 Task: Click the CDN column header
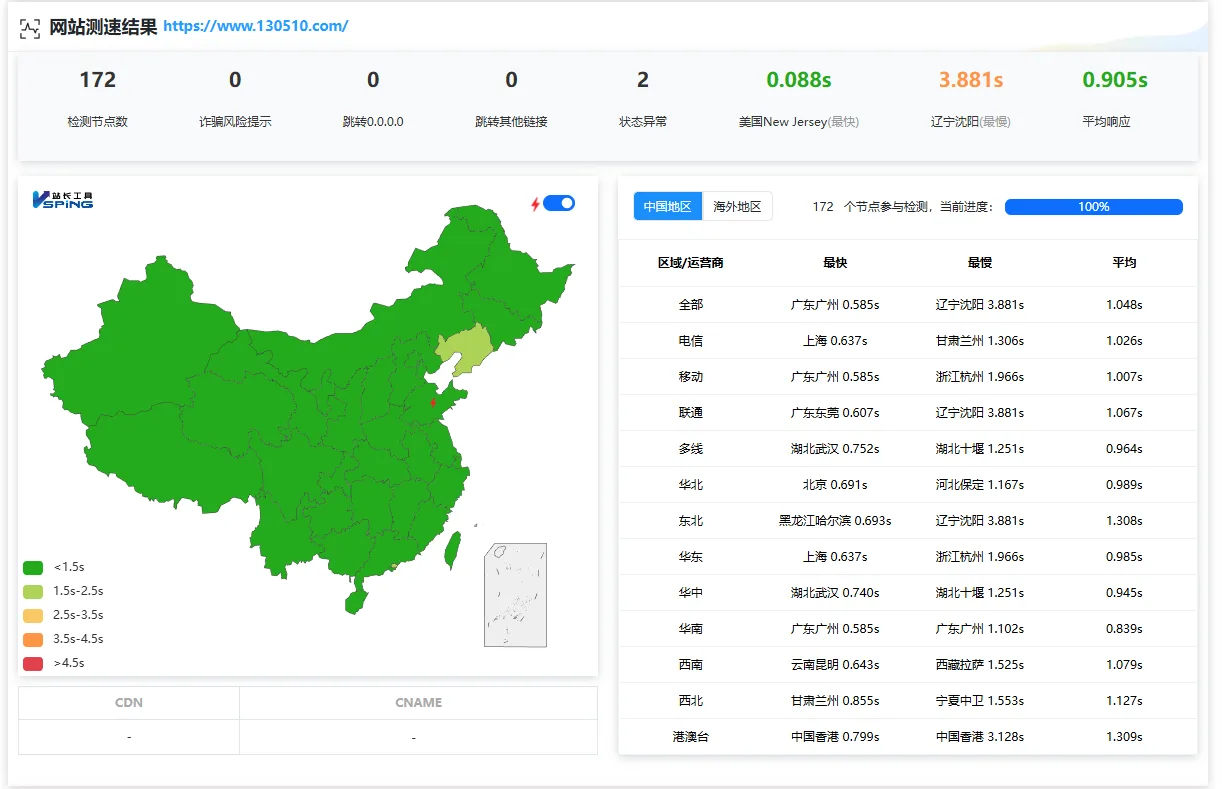pos(129,703)
